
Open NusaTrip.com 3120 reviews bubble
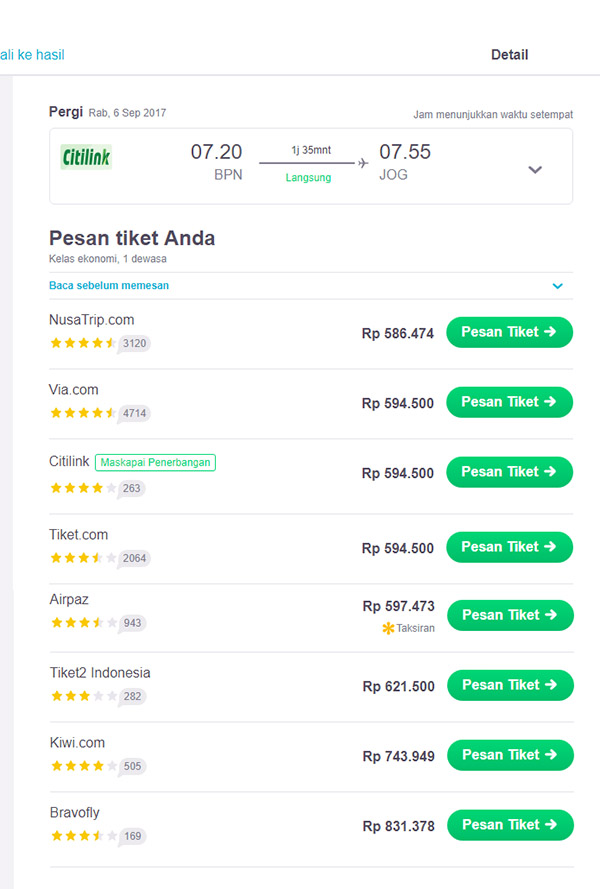point(134,343)
